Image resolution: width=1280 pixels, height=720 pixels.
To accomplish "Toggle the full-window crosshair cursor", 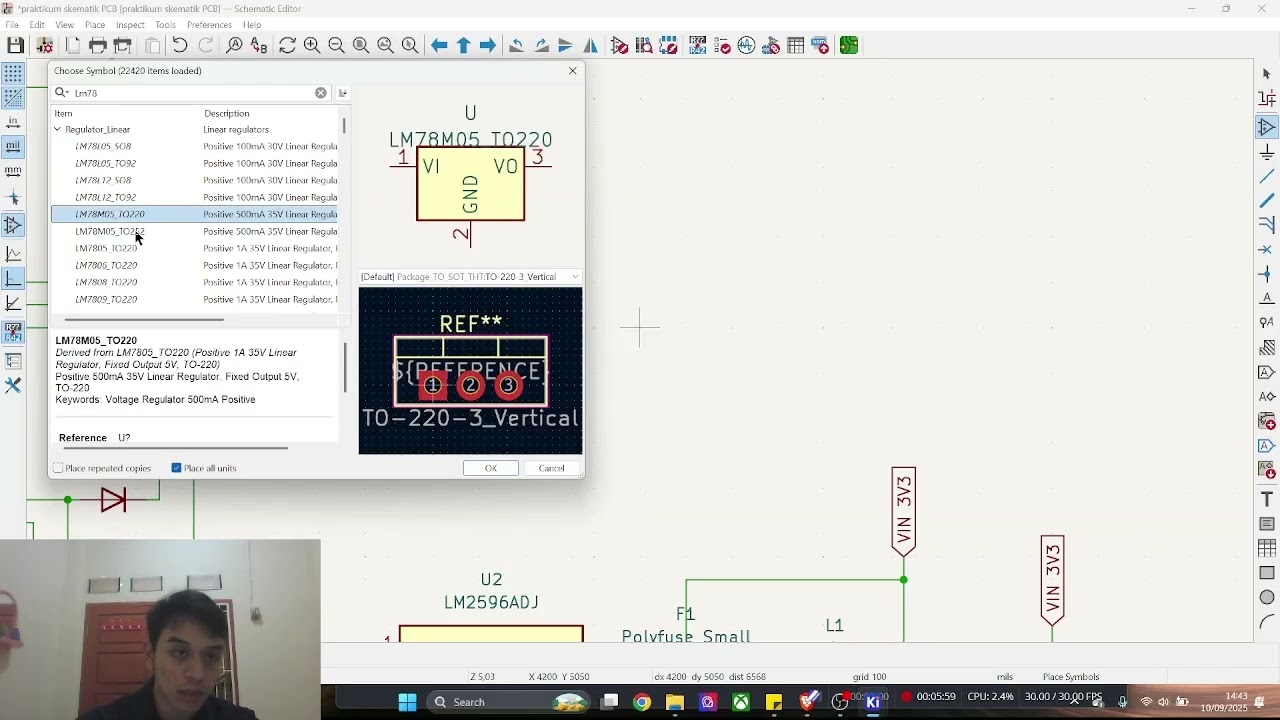I will click(13, 198).
